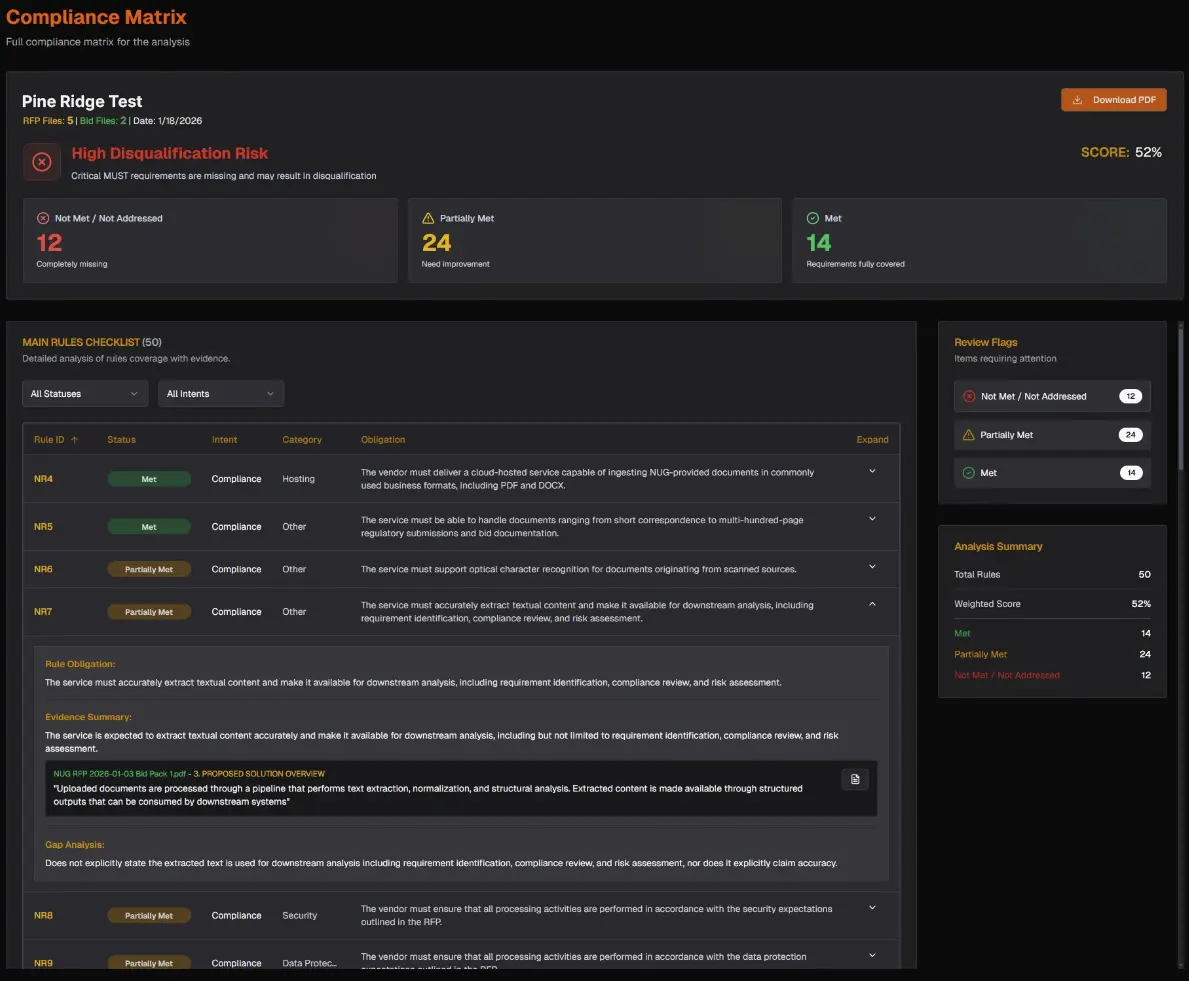Collapse the expanded NR7 rule row
Viewport: 1189px width, 981px height.
872,604
